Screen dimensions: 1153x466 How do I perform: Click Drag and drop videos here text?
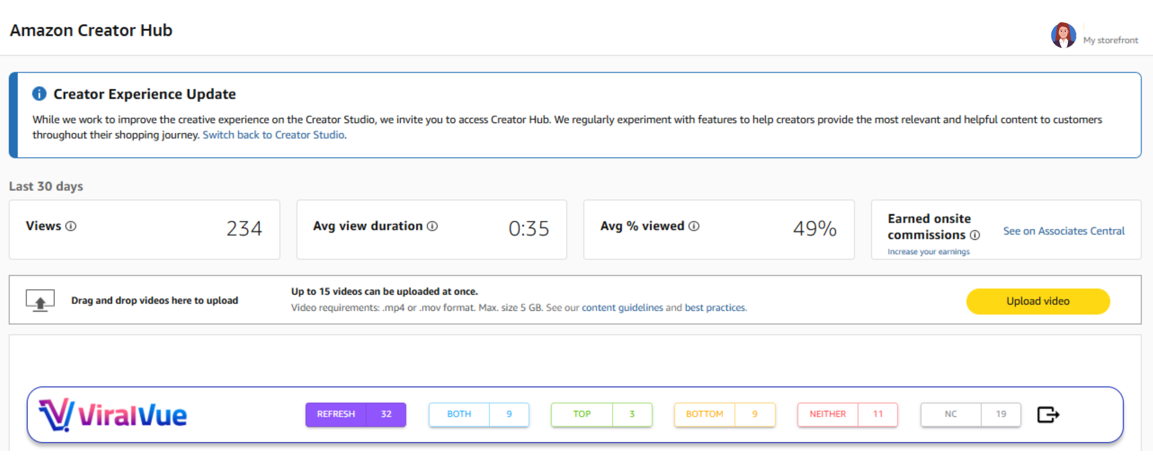(x=154, y=301)
